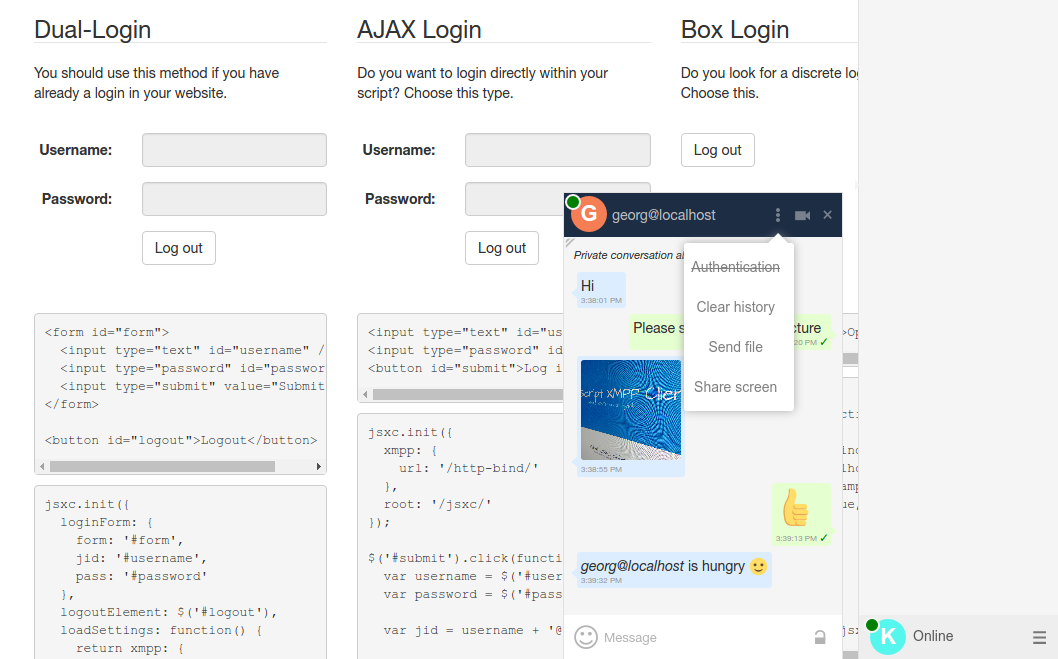Click the 'Hi' chat message
This screenshot has height=659, width=1058.
[x=601, y=290]
